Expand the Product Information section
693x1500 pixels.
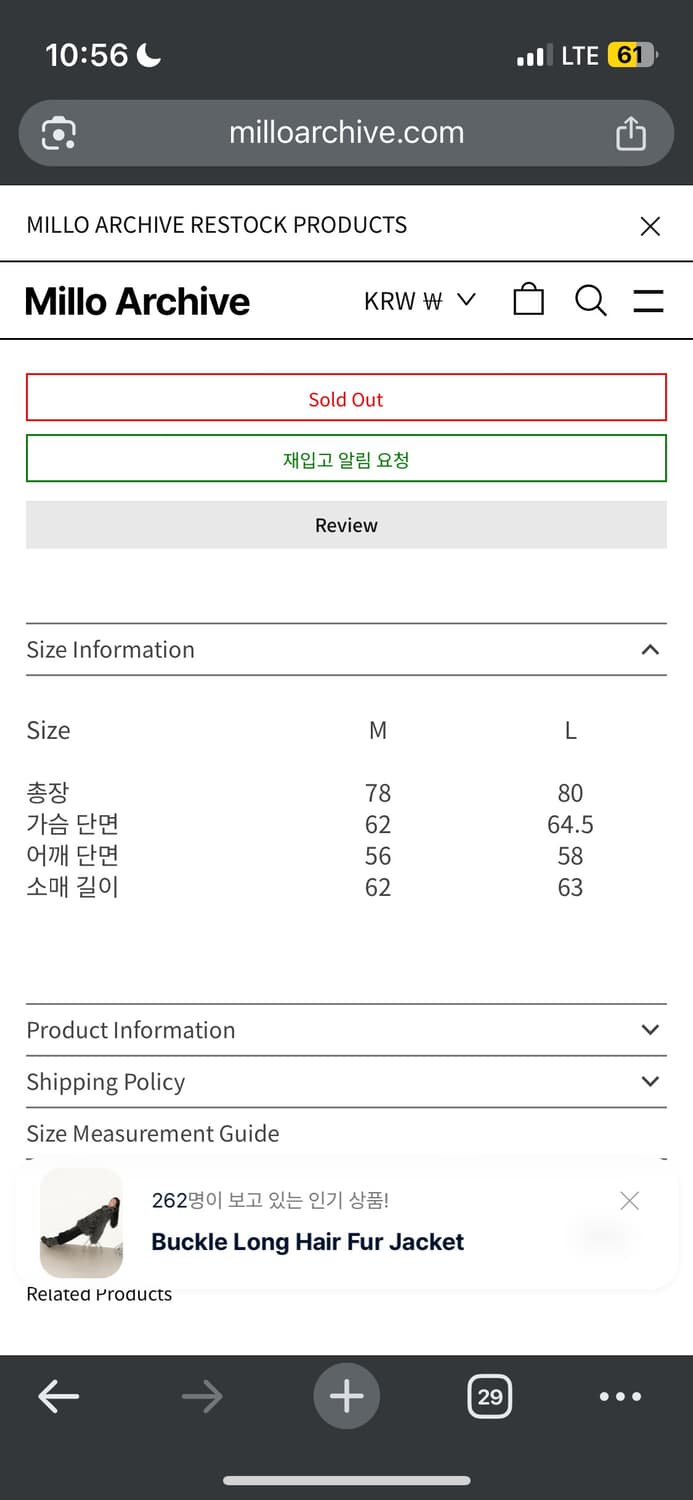coord(649,1029)
